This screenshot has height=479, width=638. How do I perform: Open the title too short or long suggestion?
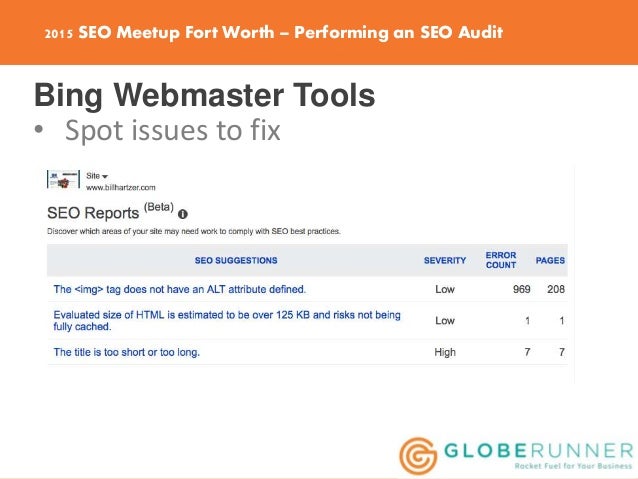[127, 352]
